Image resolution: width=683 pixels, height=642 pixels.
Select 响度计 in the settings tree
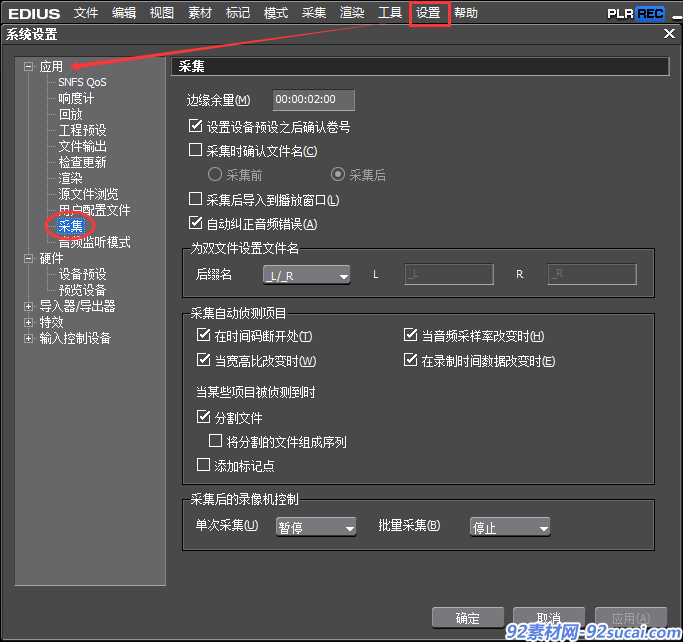[76, 98]
